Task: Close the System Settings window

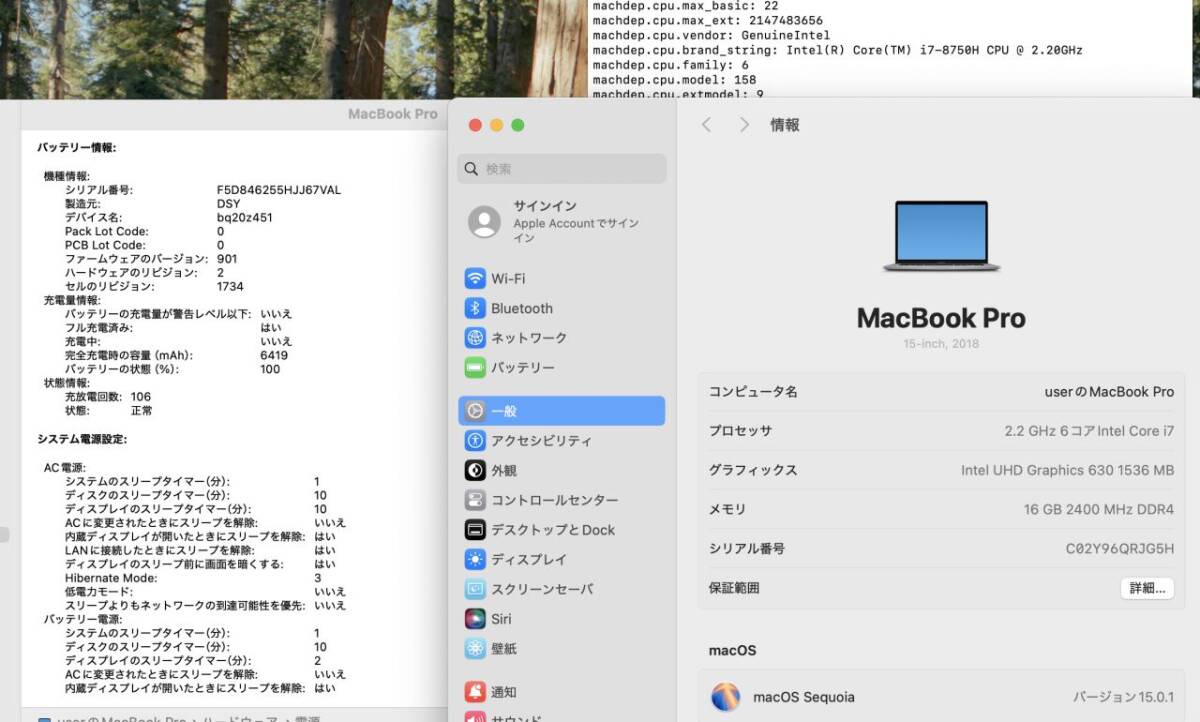Action: [475, 125]
